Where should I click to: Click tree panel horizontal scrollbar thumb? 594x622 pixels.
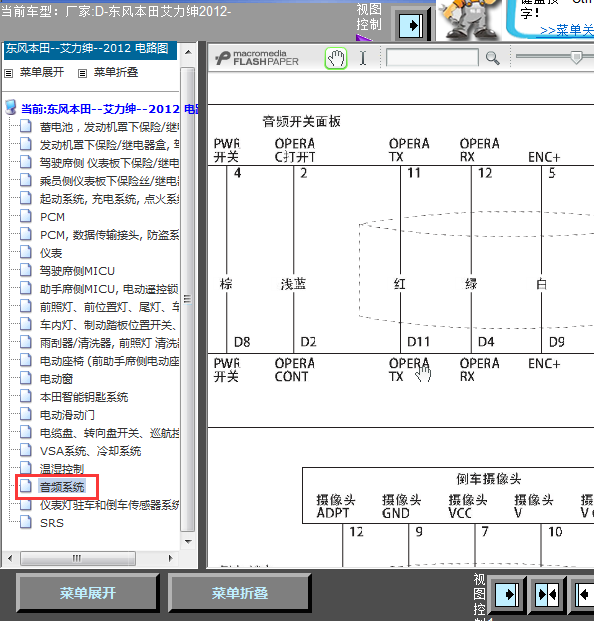78,558
